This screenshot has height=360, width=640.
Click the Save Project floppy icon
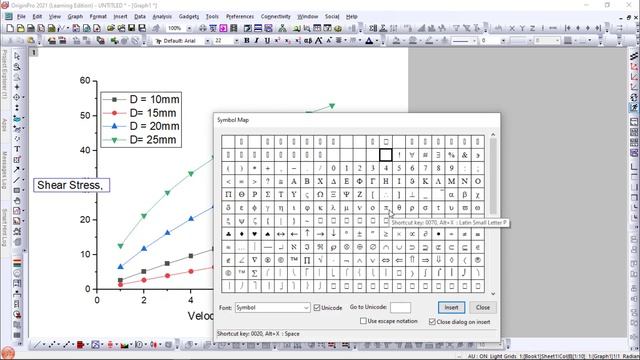(x=131, y=28)
